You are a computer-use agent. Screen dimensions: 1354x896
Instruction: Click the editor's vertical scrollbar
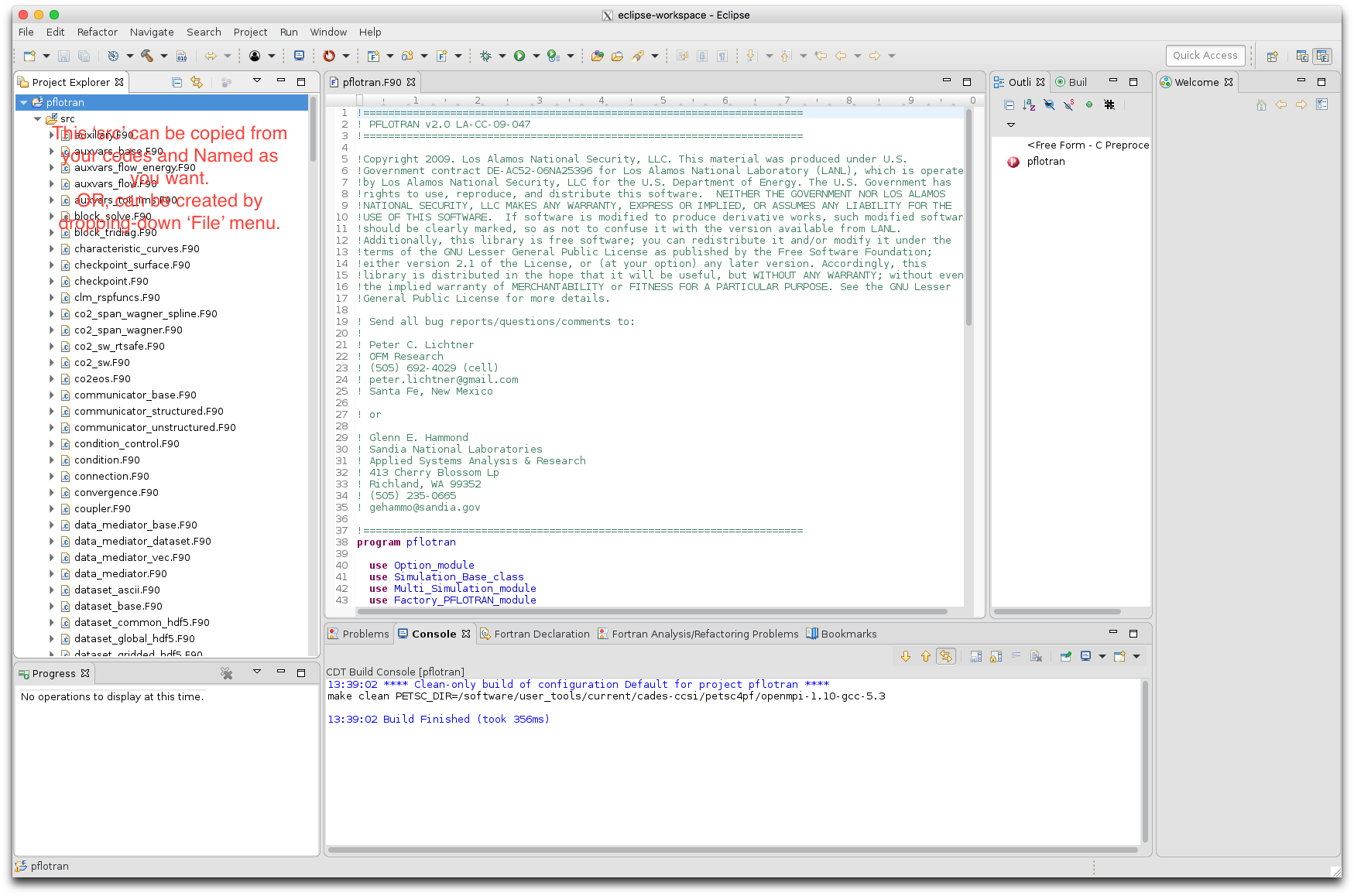pos(968,217)
